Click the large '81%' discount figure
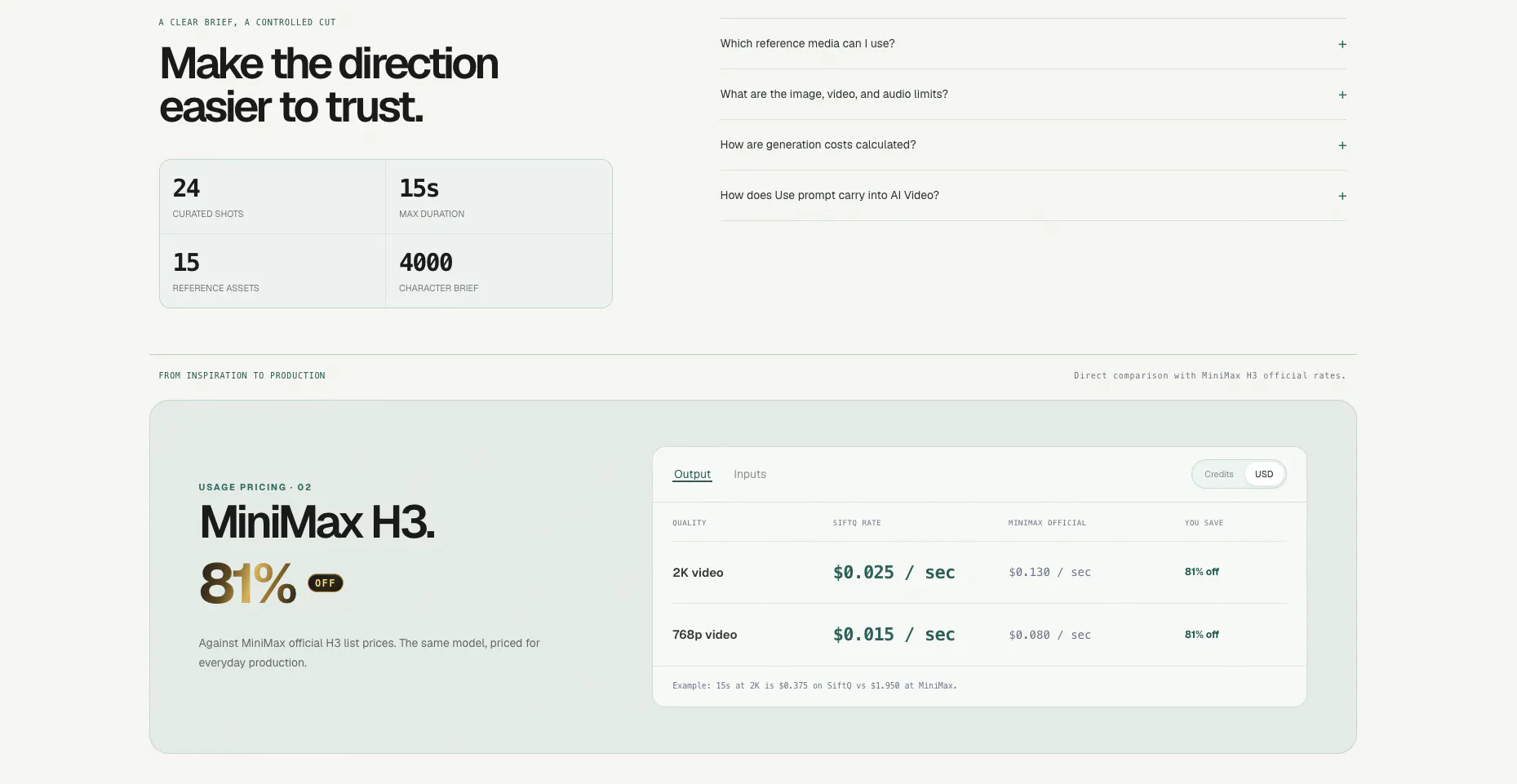The width and height of the screenshot is (1517, 784). click(x=248, y=583)
